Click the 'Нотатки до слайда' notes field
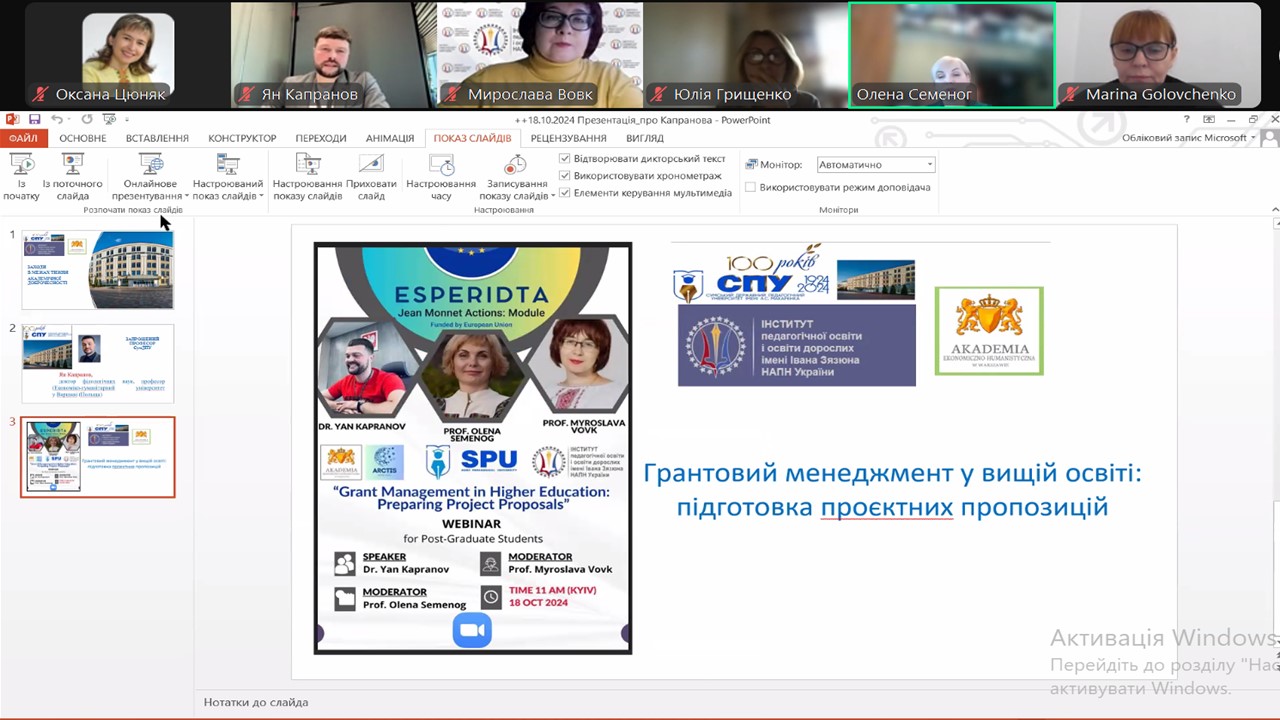This screenshot has width=1280, height=720. [600, 702]
